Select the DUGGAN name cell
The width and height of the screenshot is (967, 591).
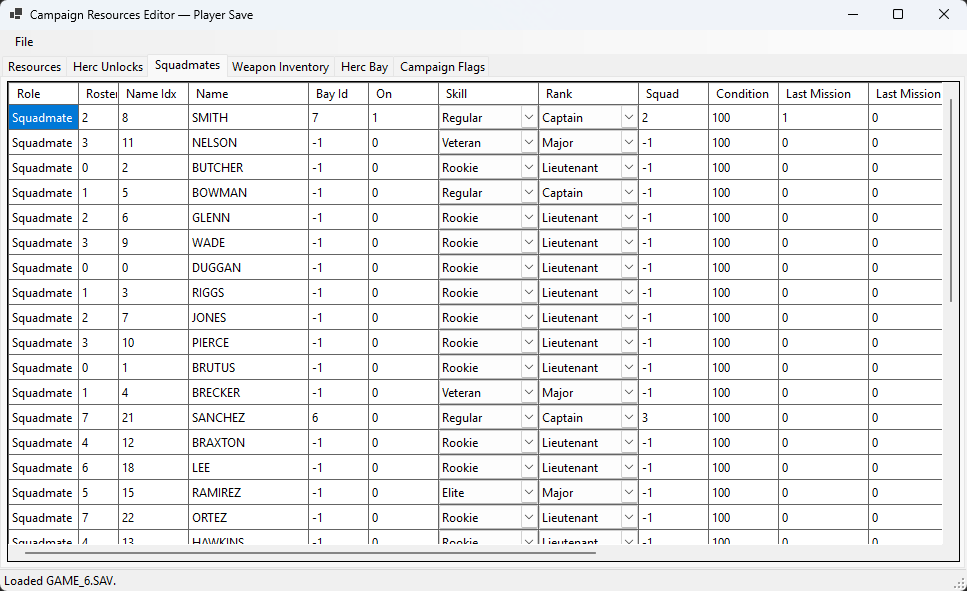(x=248, y=268)
